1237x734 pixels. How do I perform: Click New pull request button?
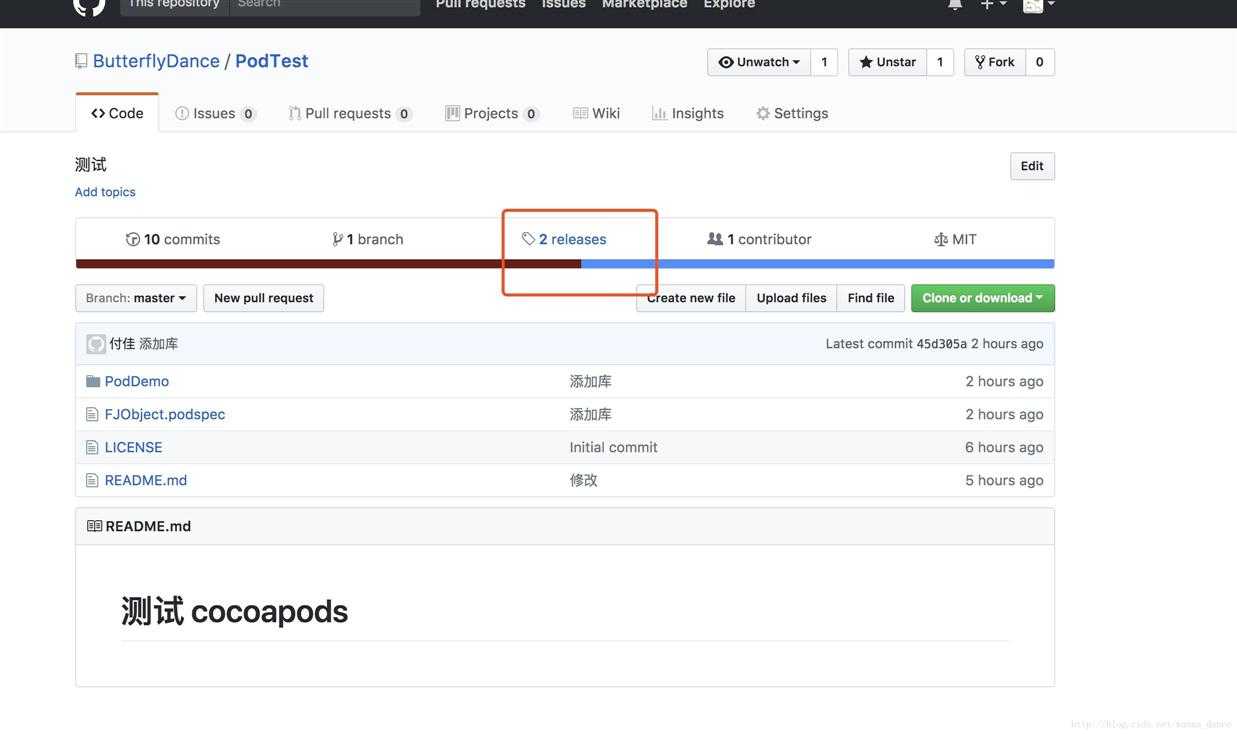[x=264, y=298]
